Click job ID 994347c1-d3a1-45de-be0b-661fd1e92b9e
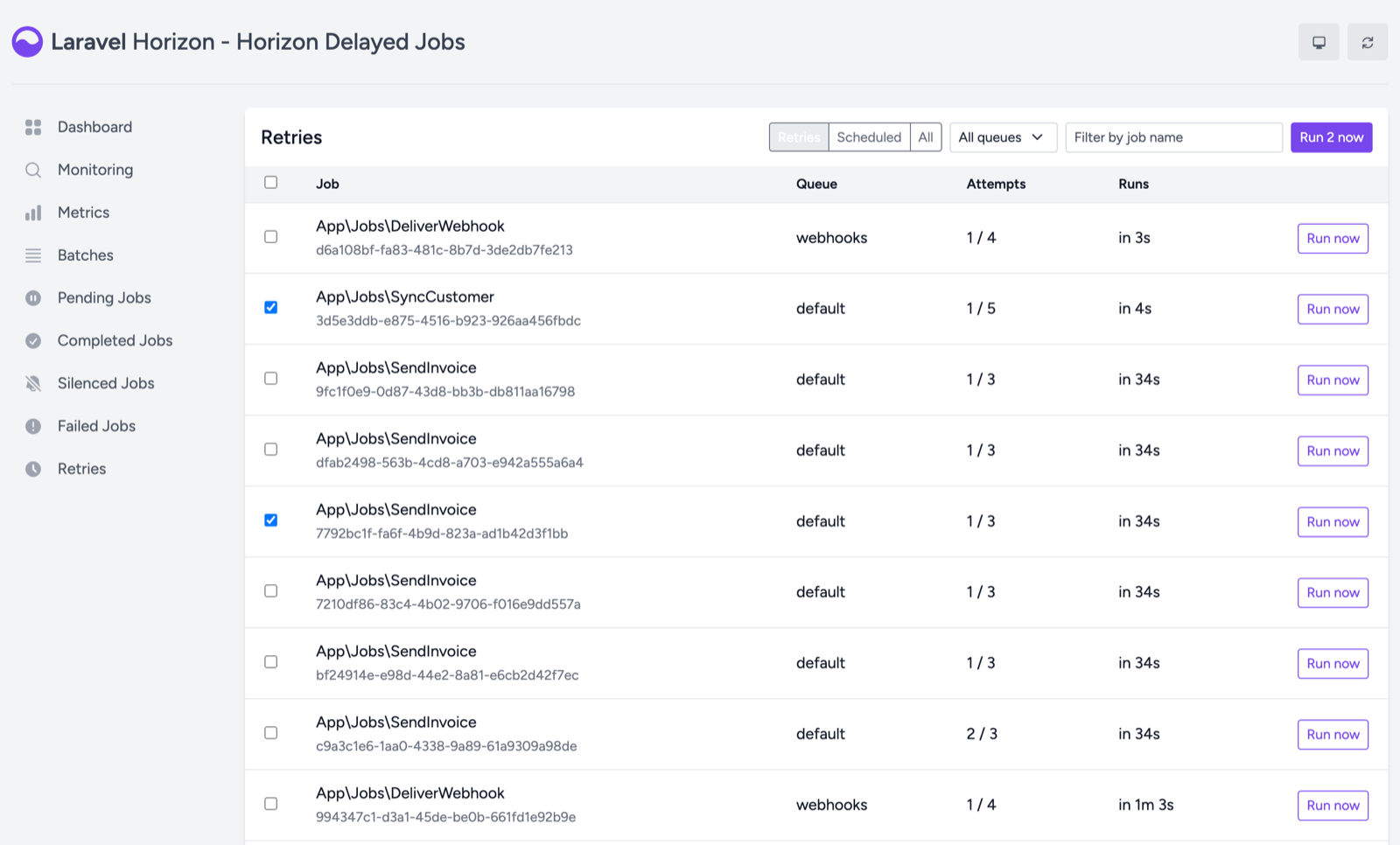 point(445,817)
